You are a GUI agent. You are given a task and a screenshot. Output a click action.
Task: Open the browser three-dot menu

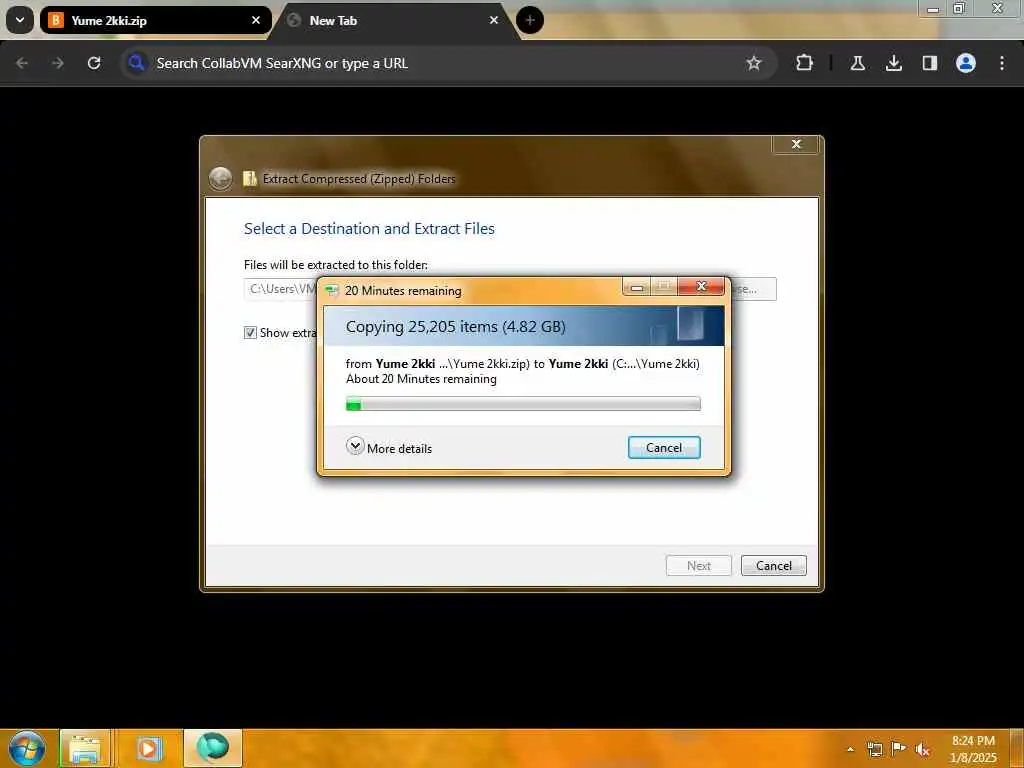pyautogui.click(x=1002, y=63)
